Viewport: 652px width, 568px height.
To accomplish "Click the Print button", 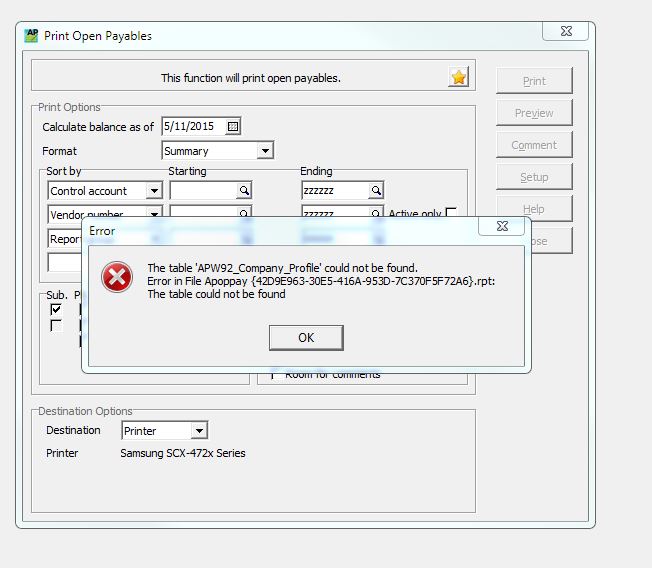I will click(534, 81).
